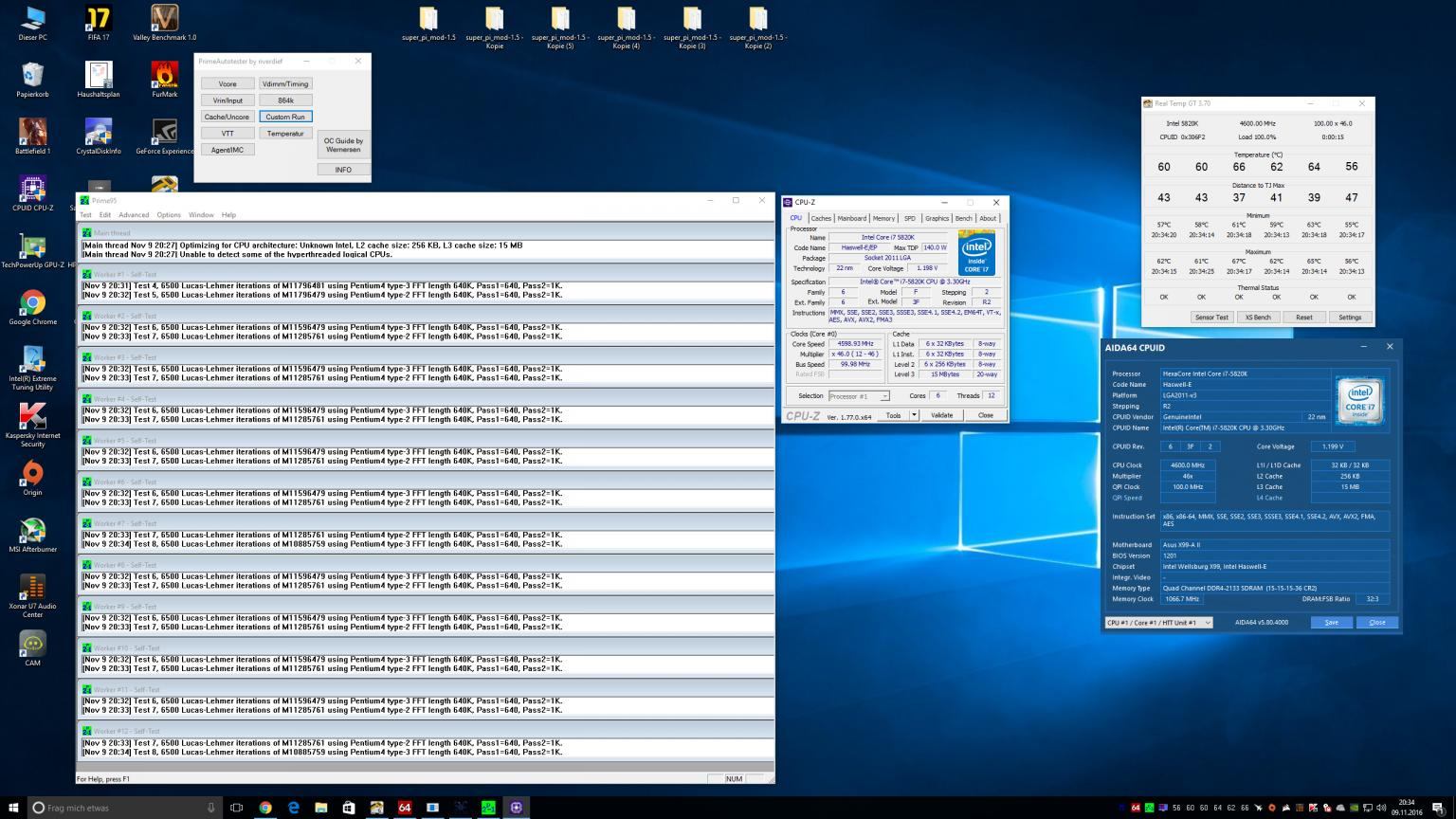Click the Custom Run button in PrimeAutotester

pyautogui.click(x=285, y=117)
